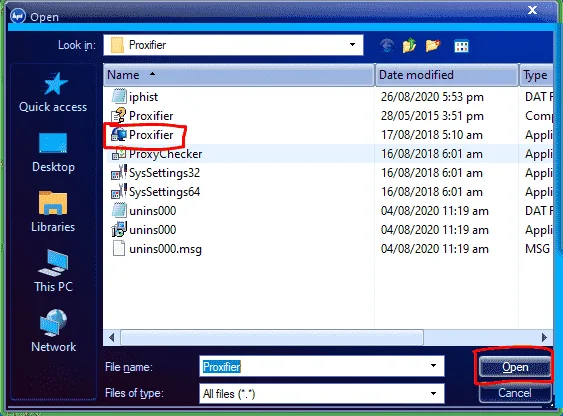Select the SysSettings32 file name text
Viewport: 563px width, 416px height.
pyautogui.click(x=164, y=173)
